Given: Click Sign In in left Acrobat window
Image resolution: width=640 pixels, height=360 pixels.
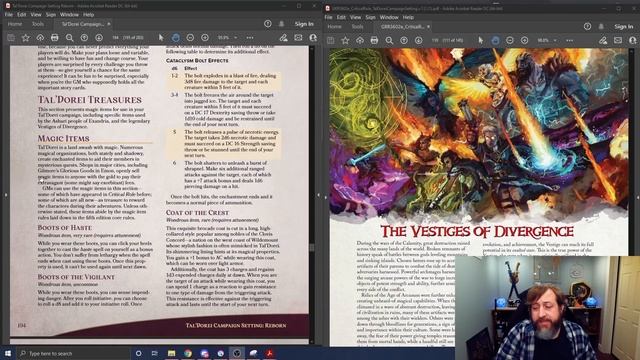Looking at the screenshot, I should coord(304,24).
